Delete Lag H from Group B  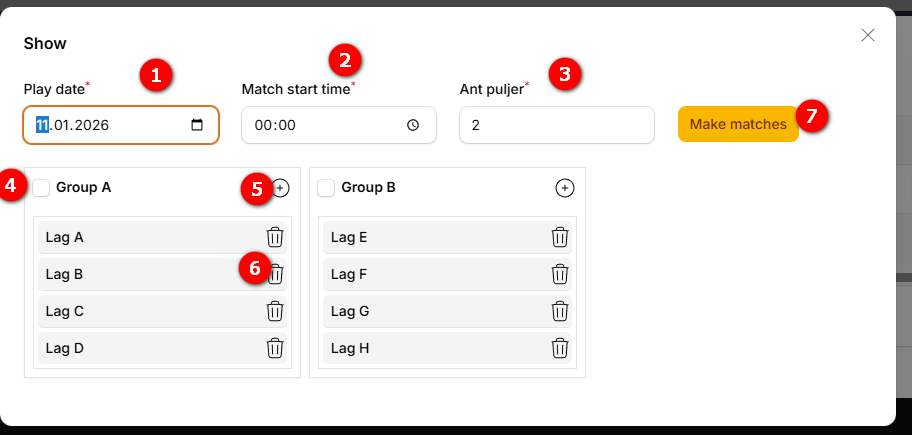pos(560,348)
